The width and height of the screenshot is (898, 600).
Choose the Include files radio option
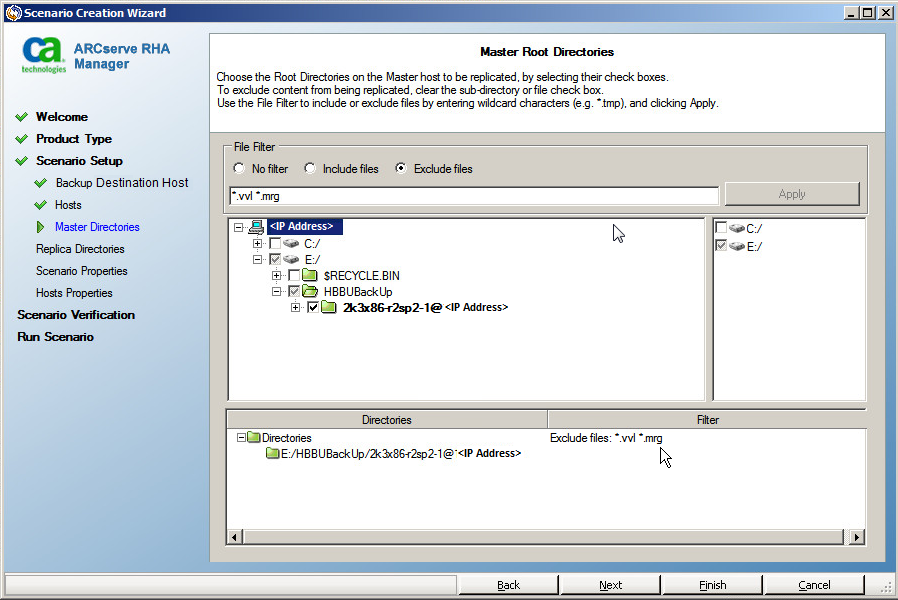point(310,169)
